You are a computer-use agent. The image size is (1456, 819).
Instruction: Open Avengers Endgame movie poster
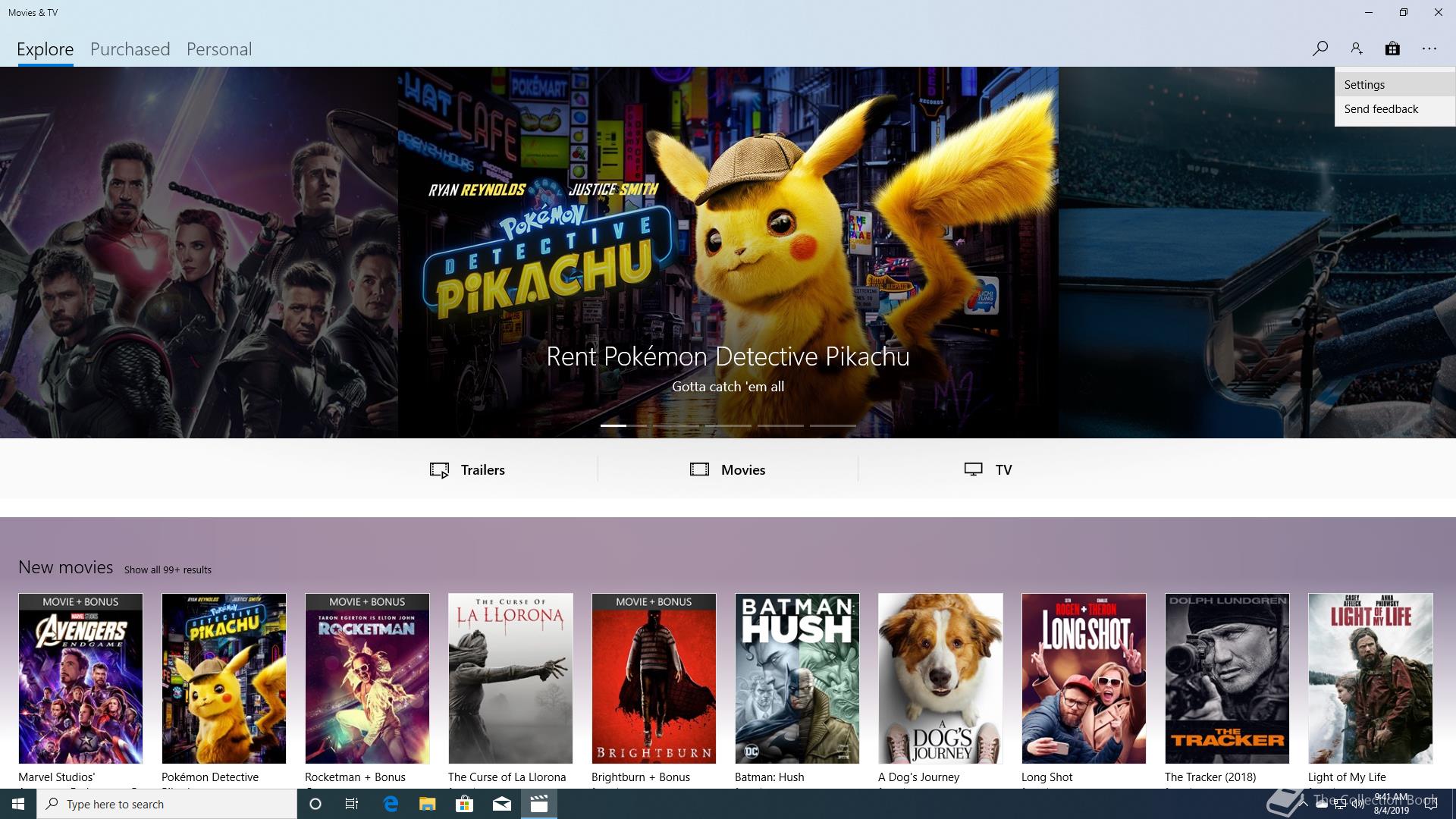[80, 679]
